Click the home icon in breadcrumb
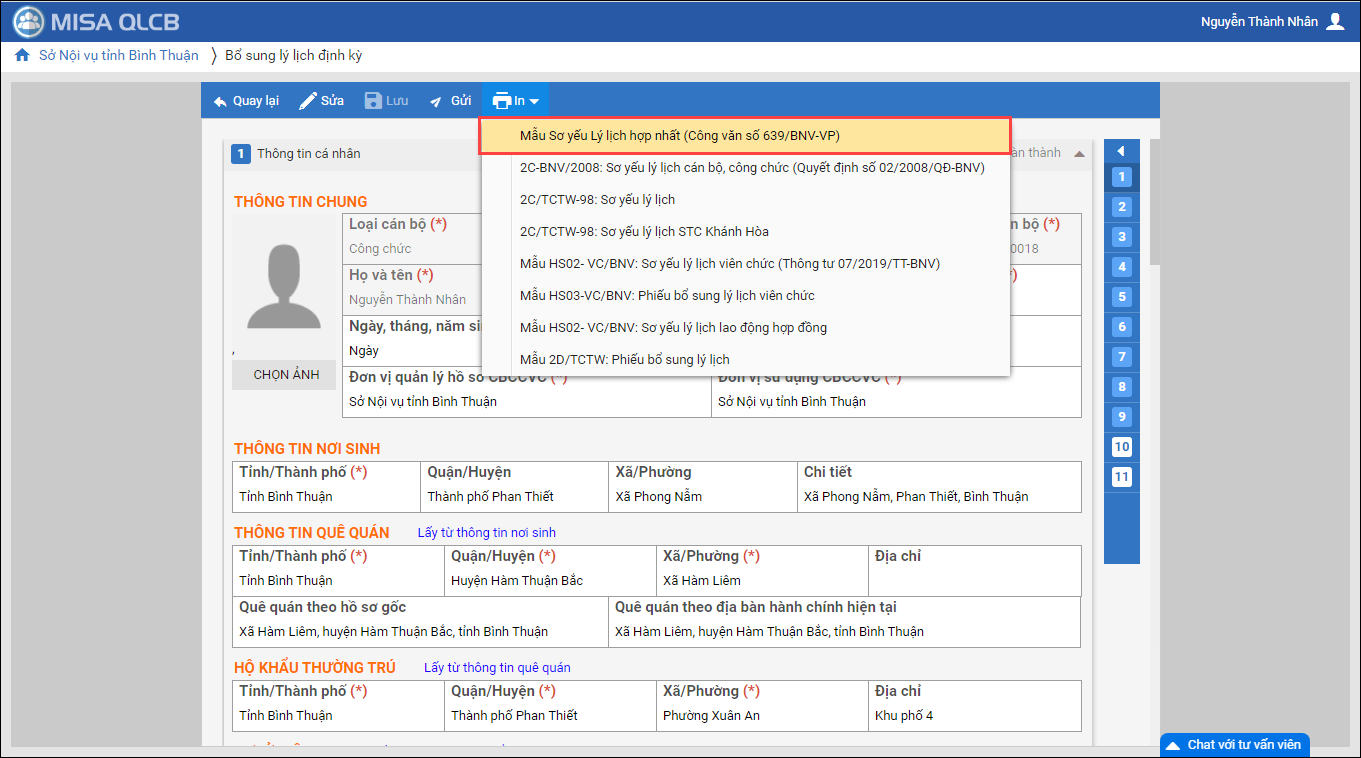The height and width of the screenshot is (758, 1361). [22, 56]
